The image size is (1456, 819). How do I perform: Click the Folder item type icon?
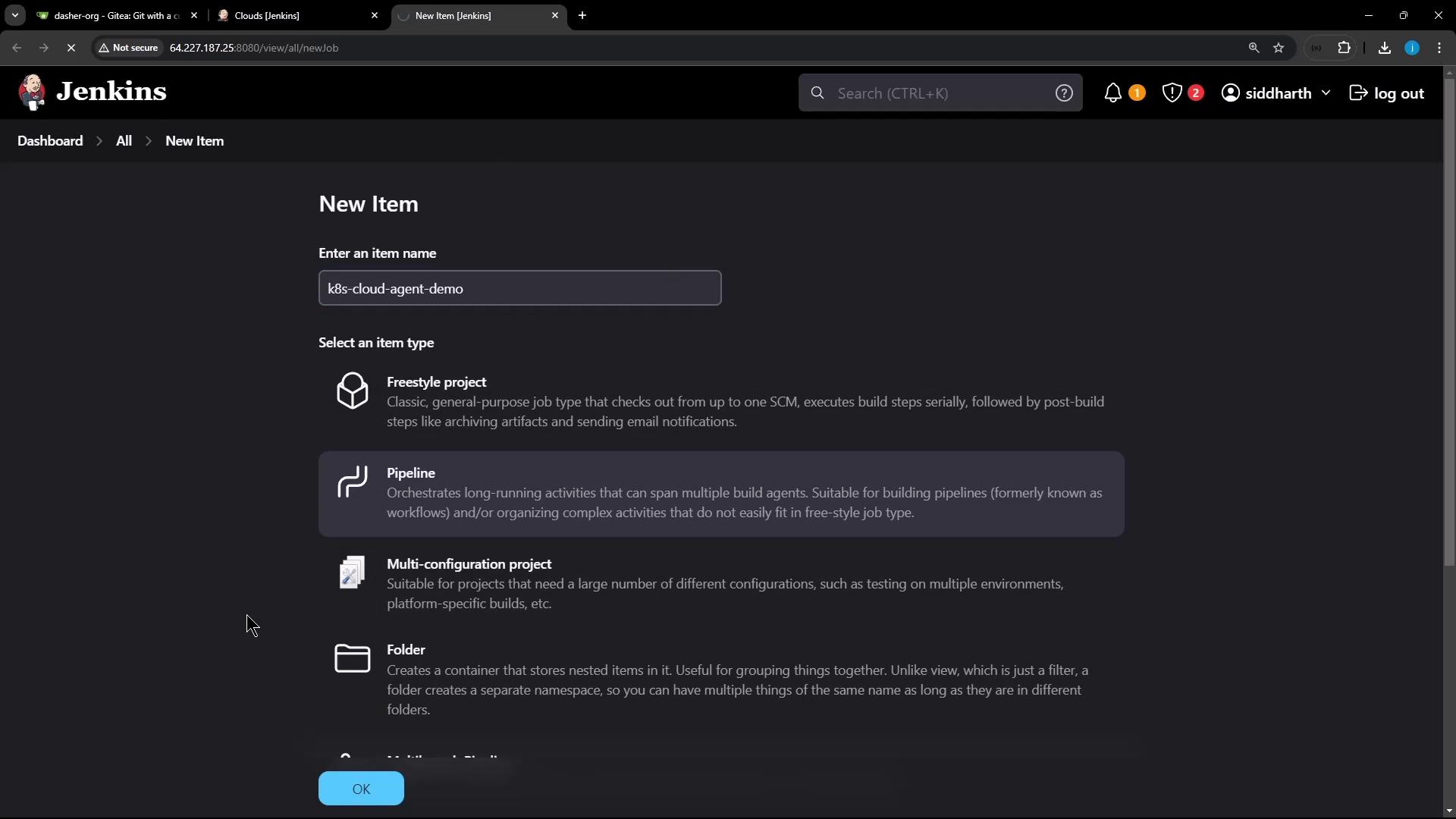click(353, 658)
